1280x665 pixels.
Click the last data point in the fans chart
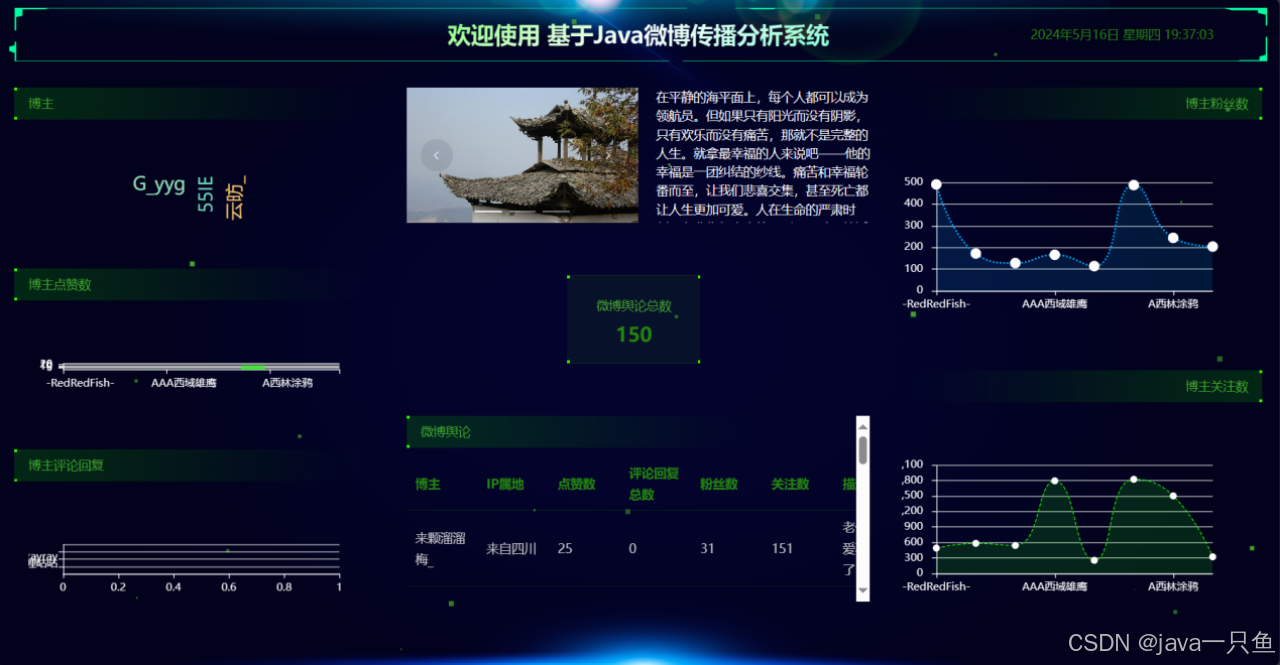(x=1212, y=246)
